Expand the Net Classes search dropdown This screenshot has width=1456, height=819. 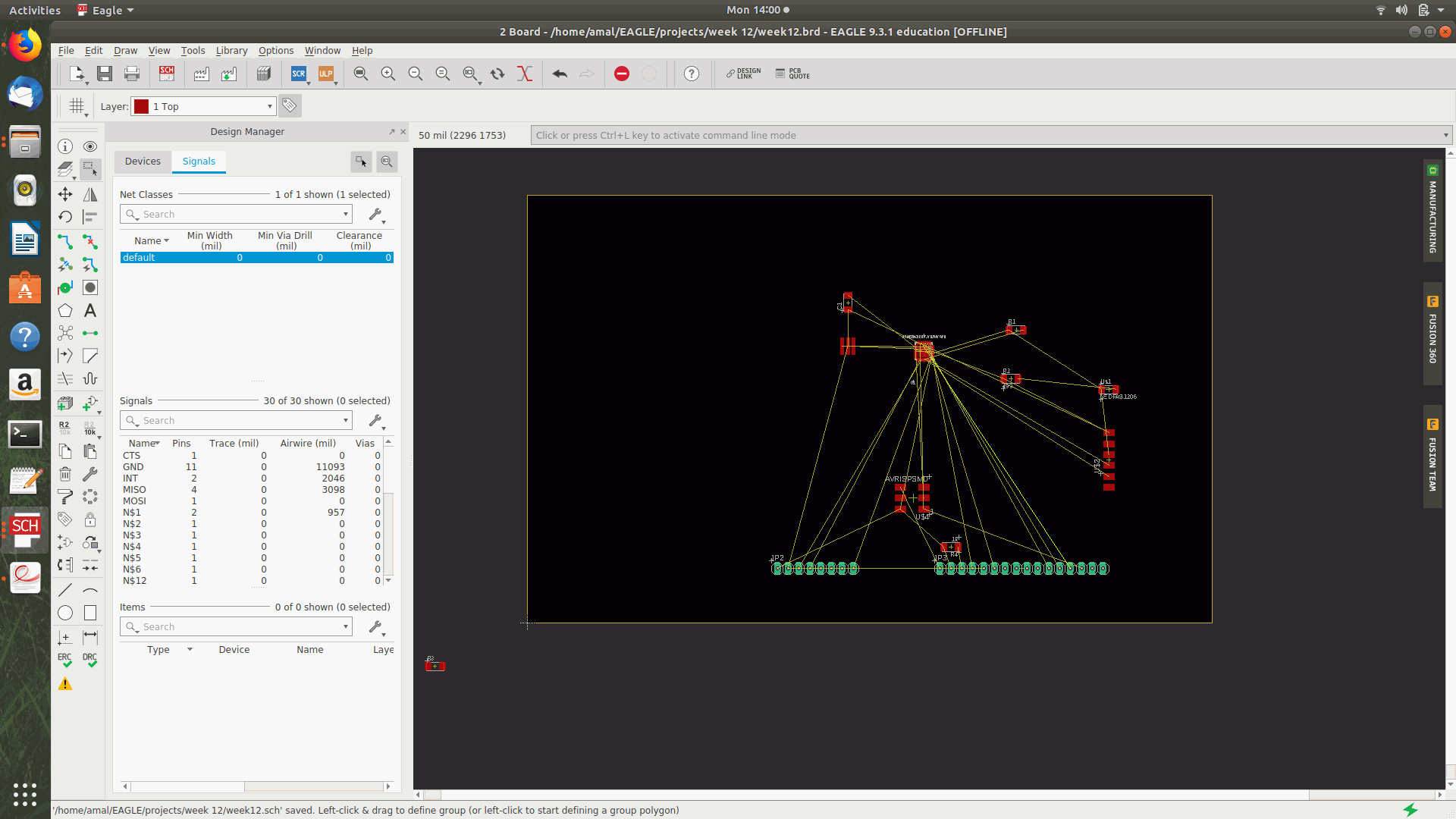coord(346,215)
